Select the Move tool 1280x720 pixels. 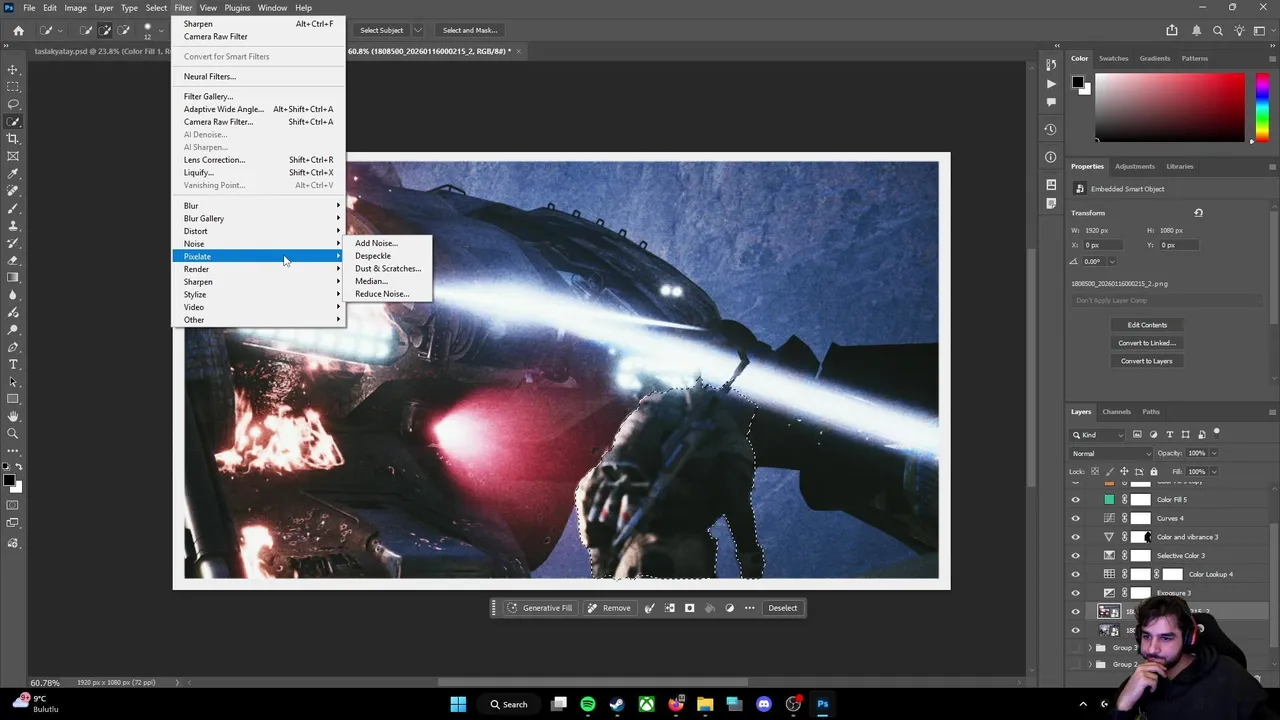pyautogui.click(x=13, y=69)
